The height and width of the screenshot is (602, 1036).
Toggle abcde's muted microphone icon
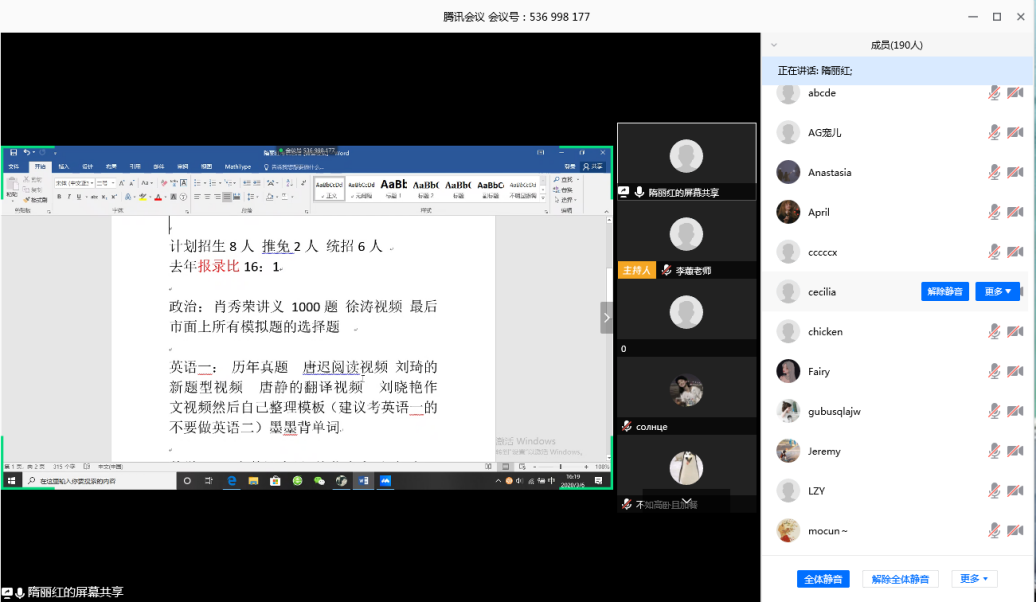pos(994,93)
